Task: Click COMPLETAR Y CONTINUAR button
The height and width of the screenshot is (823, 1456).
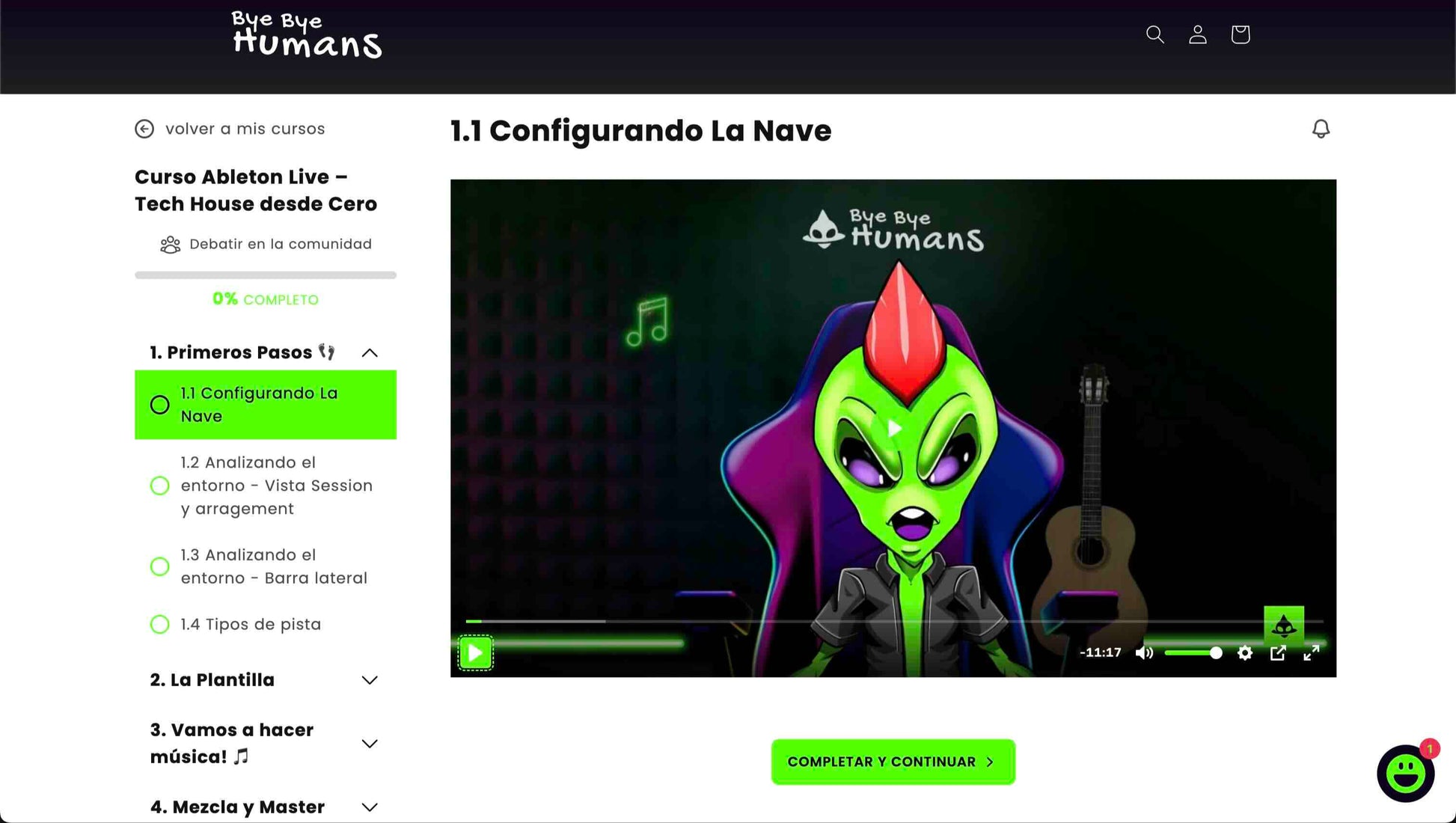Action: pyautogui.click(x=893, y=762)
